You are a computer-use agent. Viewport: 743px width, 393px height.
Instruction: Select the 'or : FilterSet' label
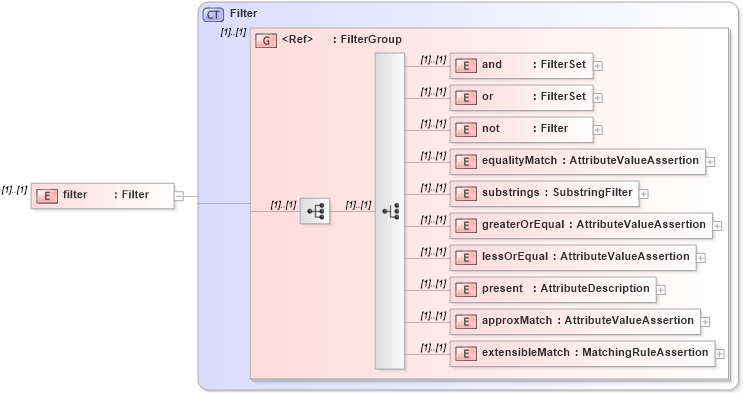tap(534, 96)
